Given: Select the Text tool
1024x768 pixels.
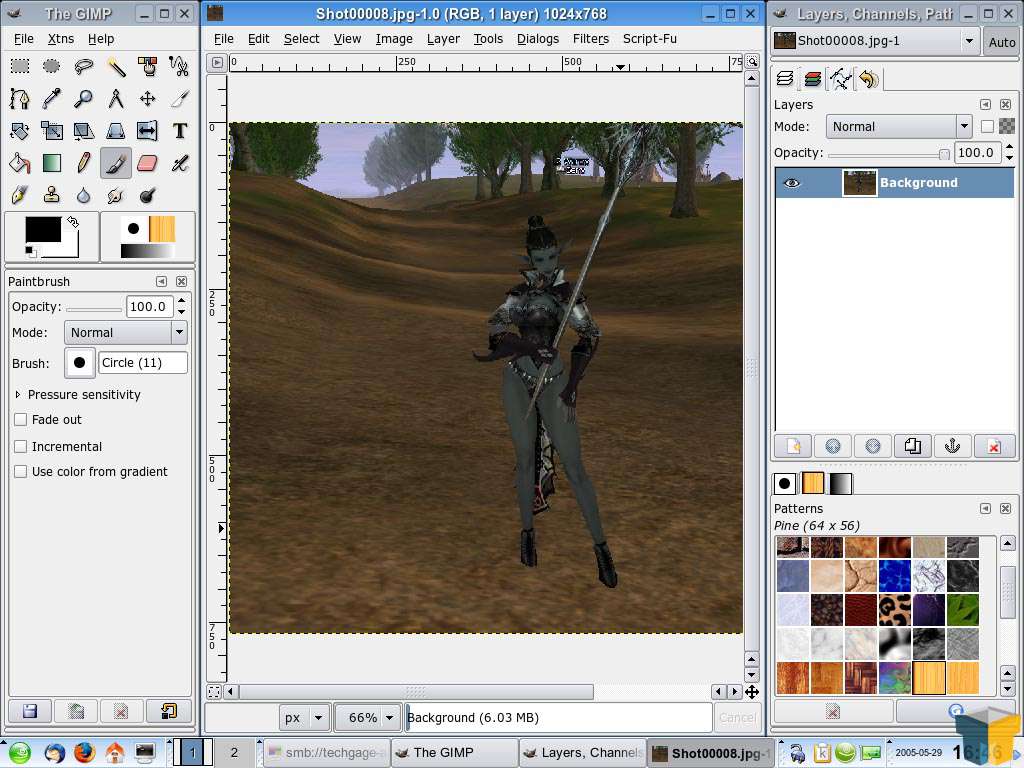Looking at the screenshot, I should [180, 131].
